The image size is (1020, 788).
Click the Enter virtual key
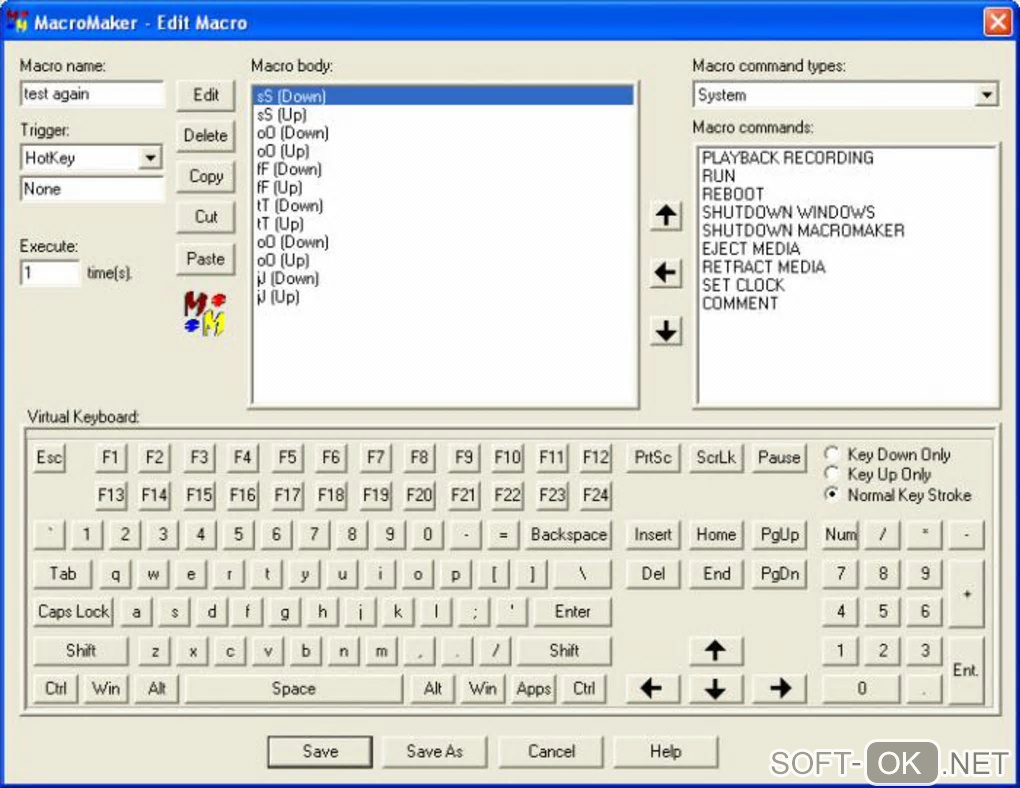(572, 612)
